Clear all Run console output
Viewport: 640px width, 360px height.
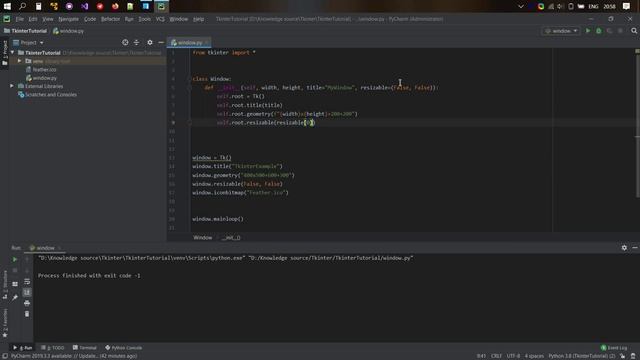click(x=27, y=314)
